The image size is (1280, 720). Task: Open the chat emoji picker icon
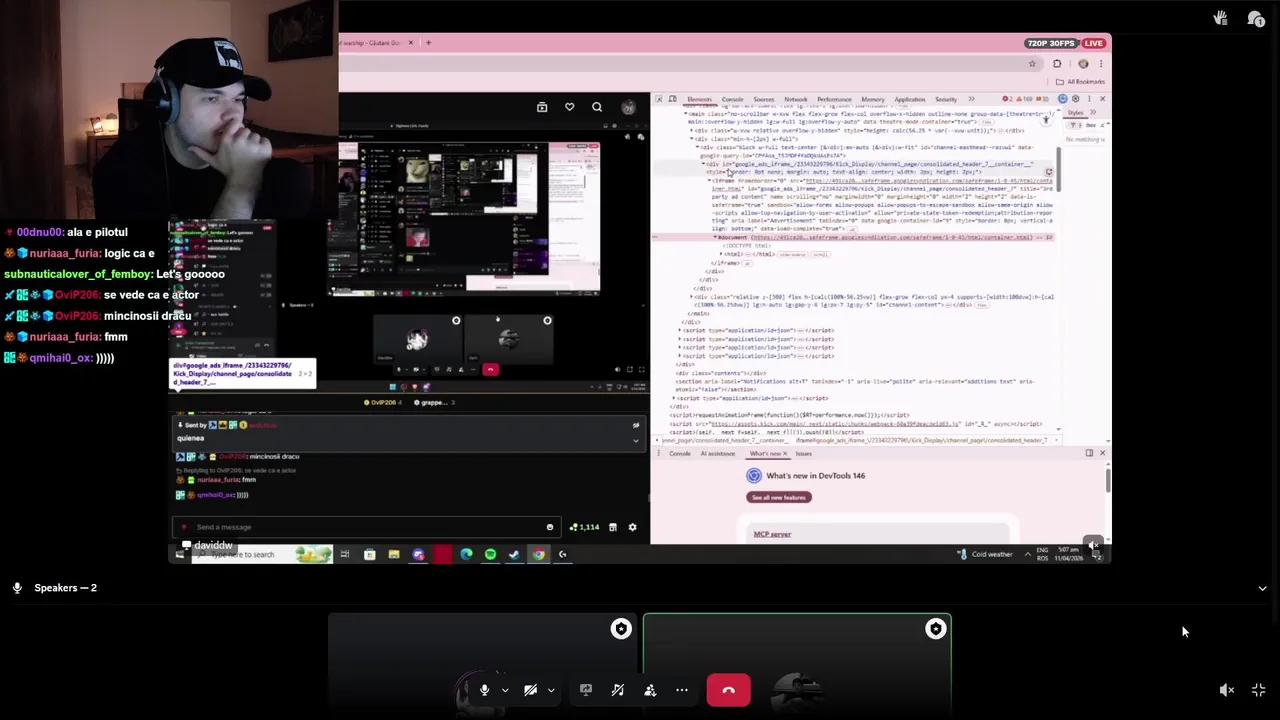(549, 527)
